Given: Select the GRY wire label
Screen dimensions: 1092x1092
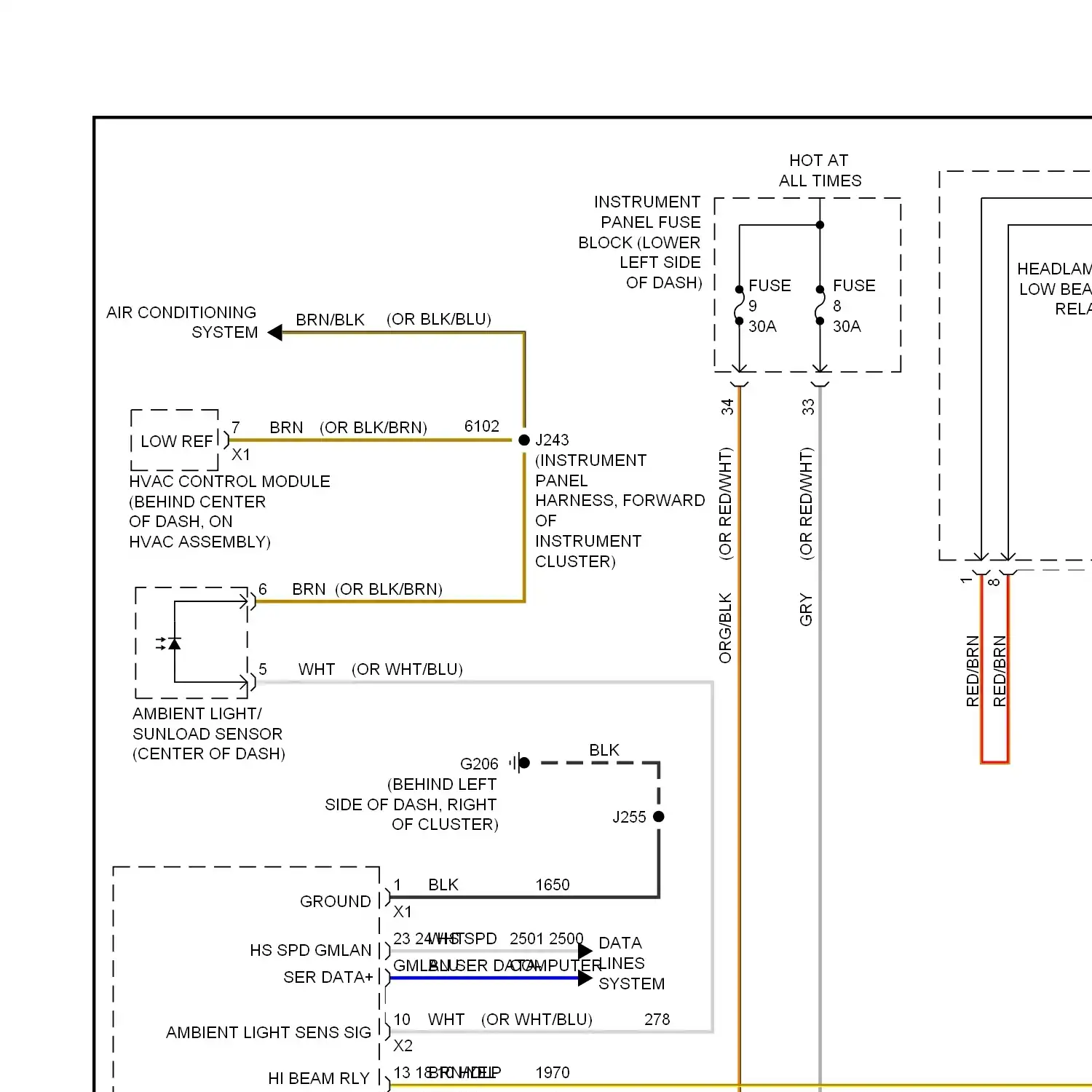Looking at the screenshot, I should (x=806, y=610).
